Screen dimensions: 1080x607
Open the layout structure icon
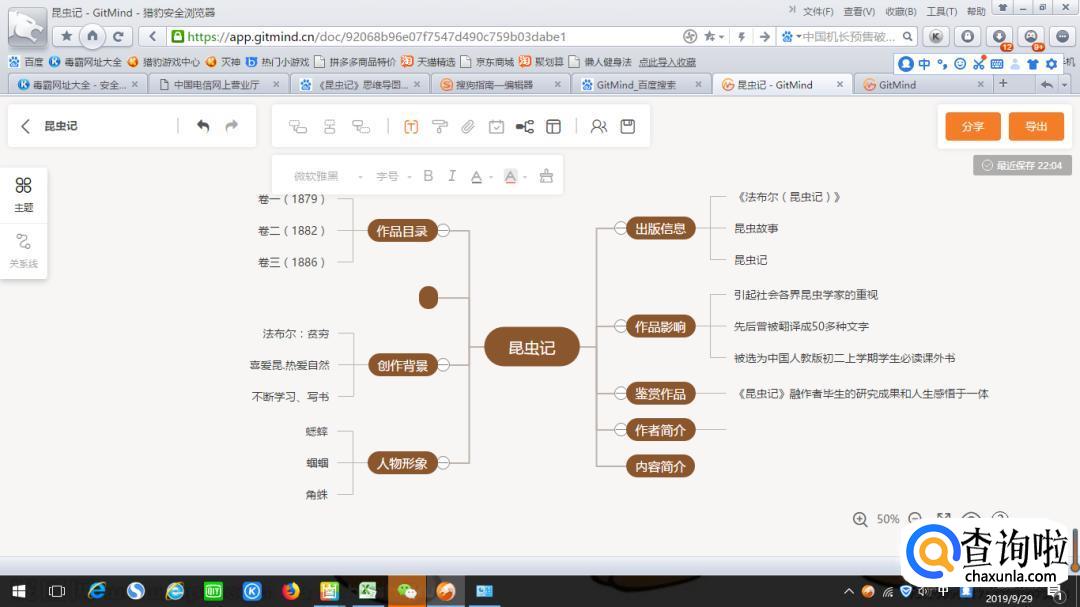(x=525, y=127)
